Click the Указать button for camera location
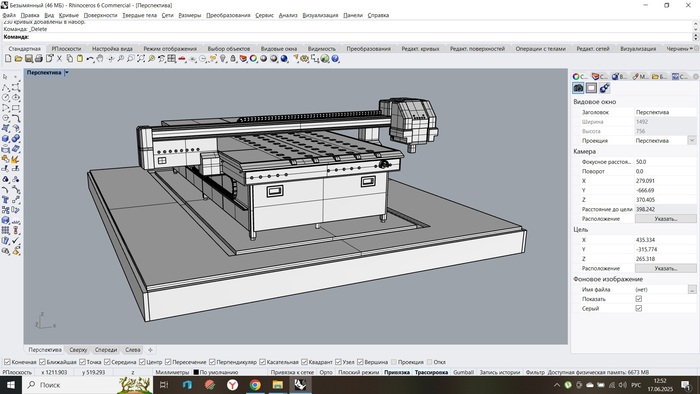700x394 pixels. point(666,219)
